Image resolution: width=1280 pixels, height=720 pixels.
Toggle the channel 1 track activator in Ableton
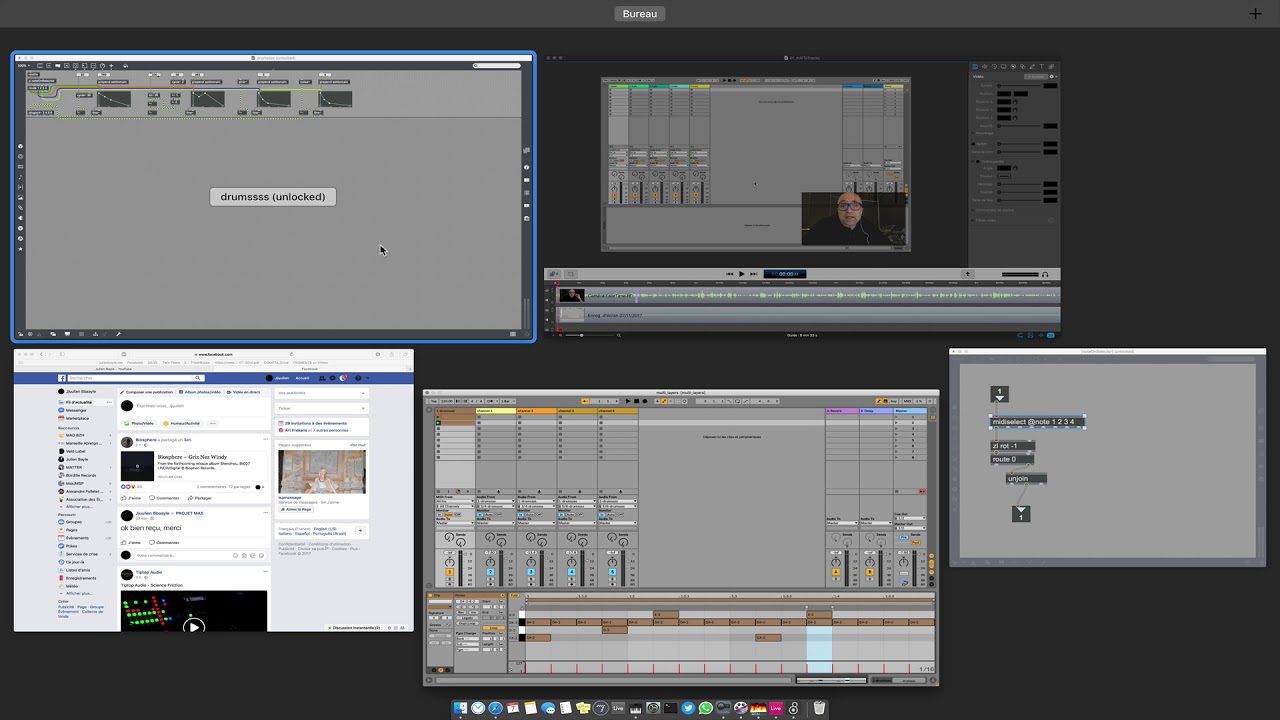tap(490, 571)
